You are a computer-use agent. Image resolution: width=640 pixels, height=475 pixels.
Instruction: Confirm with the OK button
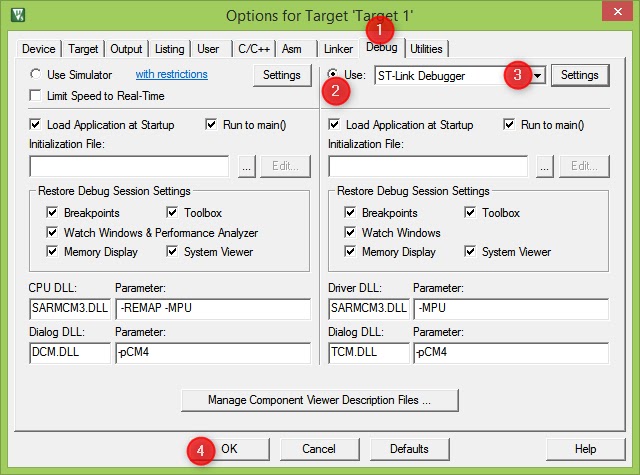[229, 449]
